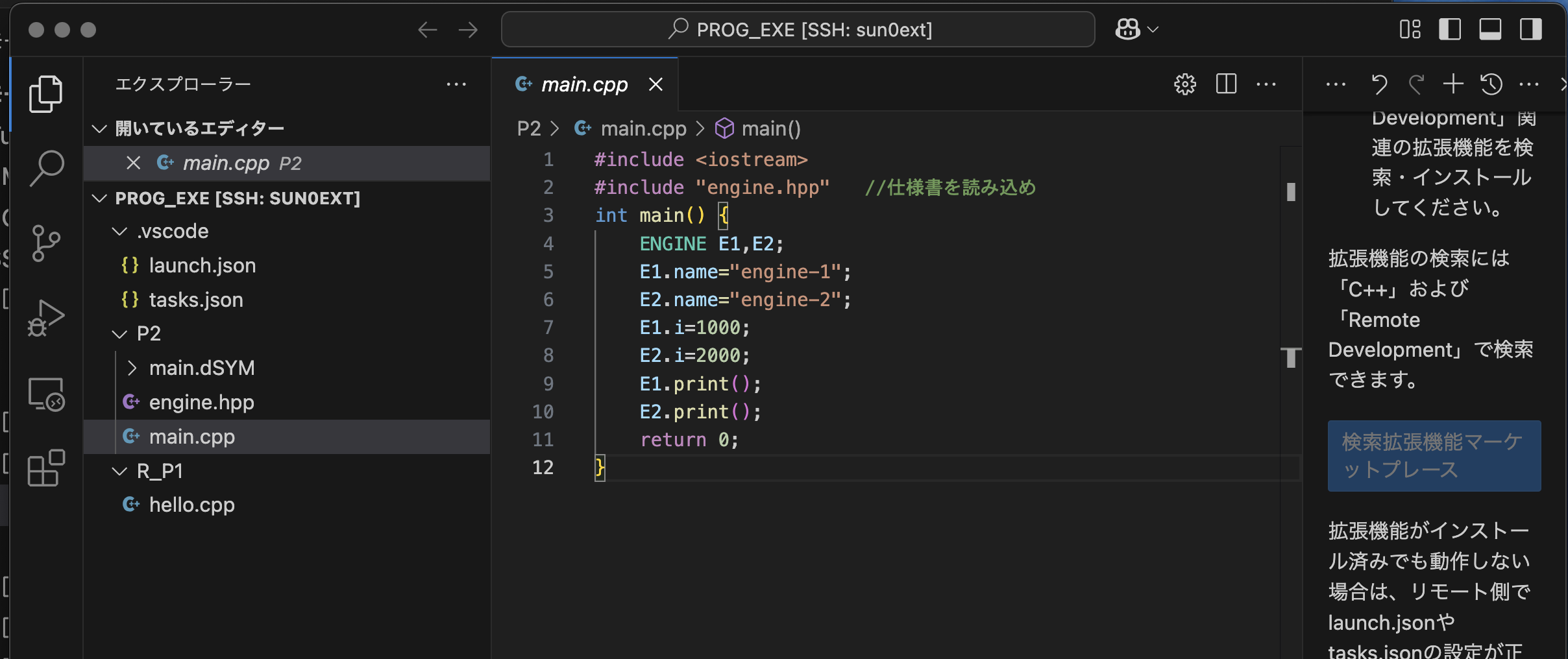Click on return 0 statement
Viewport: 1568px width, 659px height.
coord(689,440)
